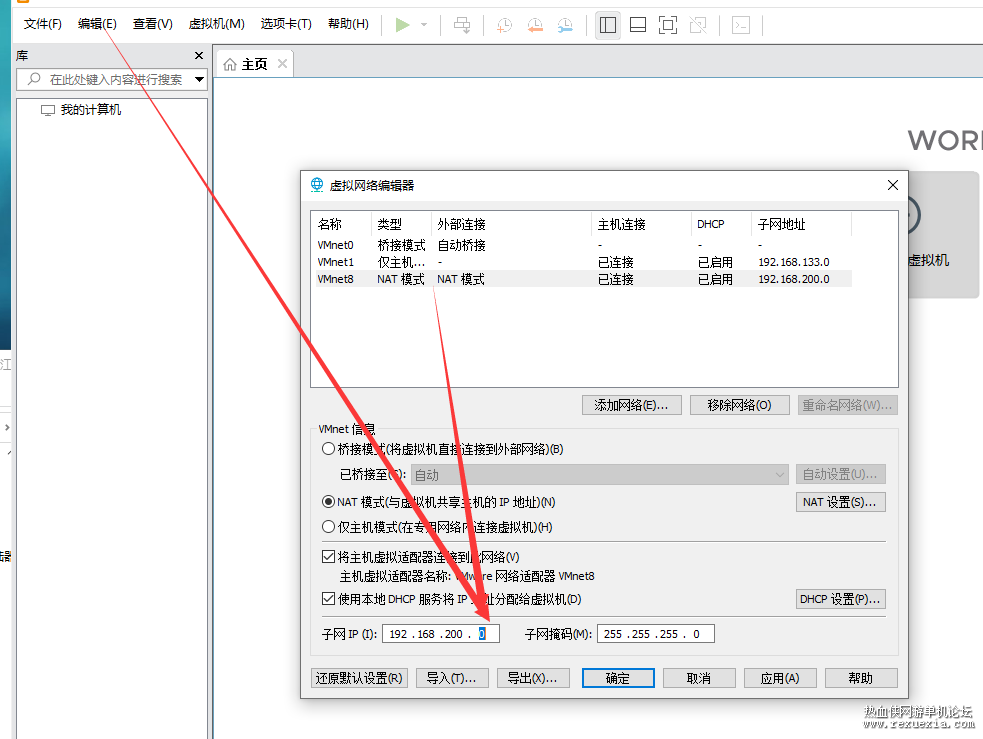Open the 帮助(H) menu
Screen dimensions: 983x739
(x=348, y=24)
